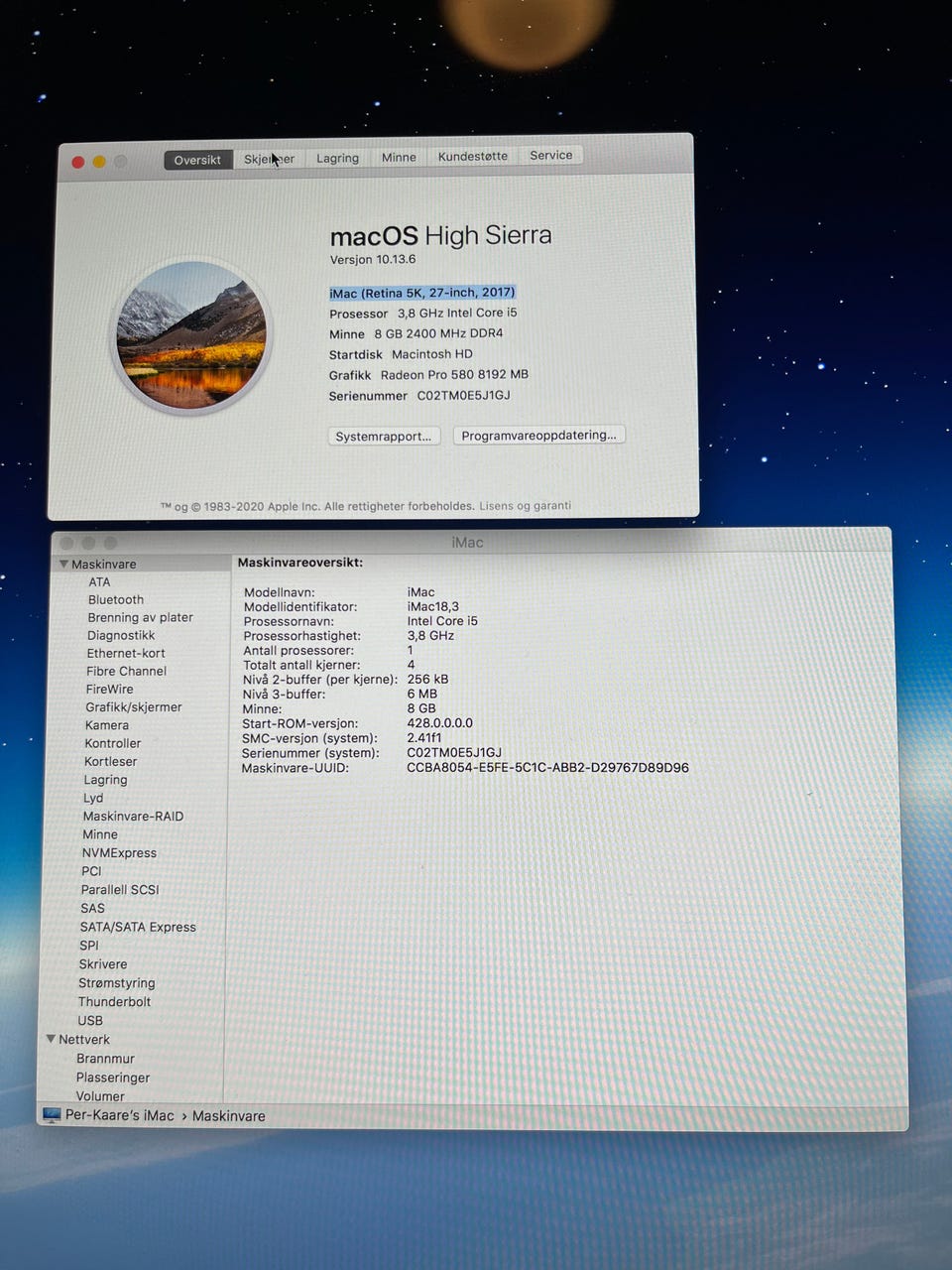The image size is (952, 1270).
Task: Click the Programvareoppdatering... button
Action: click(538, 435)
